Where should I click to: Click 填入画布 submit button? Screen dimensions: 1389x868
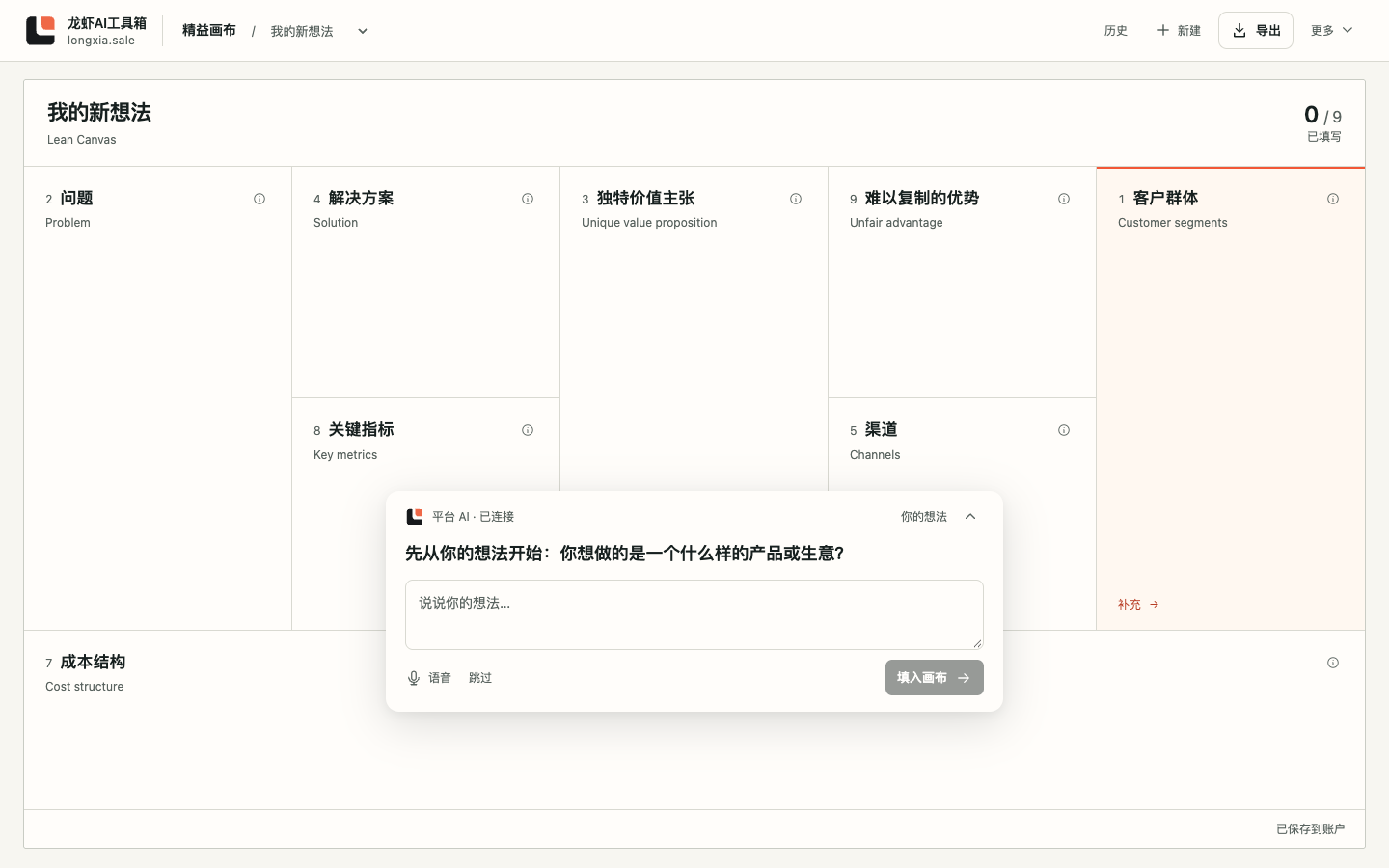point(935,677)
